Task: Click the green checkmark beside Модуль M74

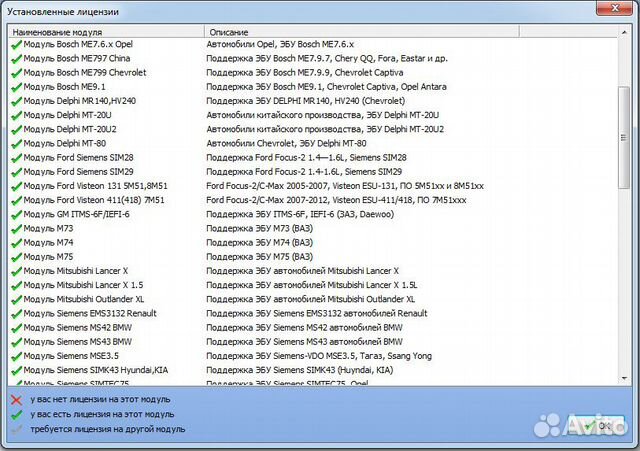Action: (x=16, y=243)
